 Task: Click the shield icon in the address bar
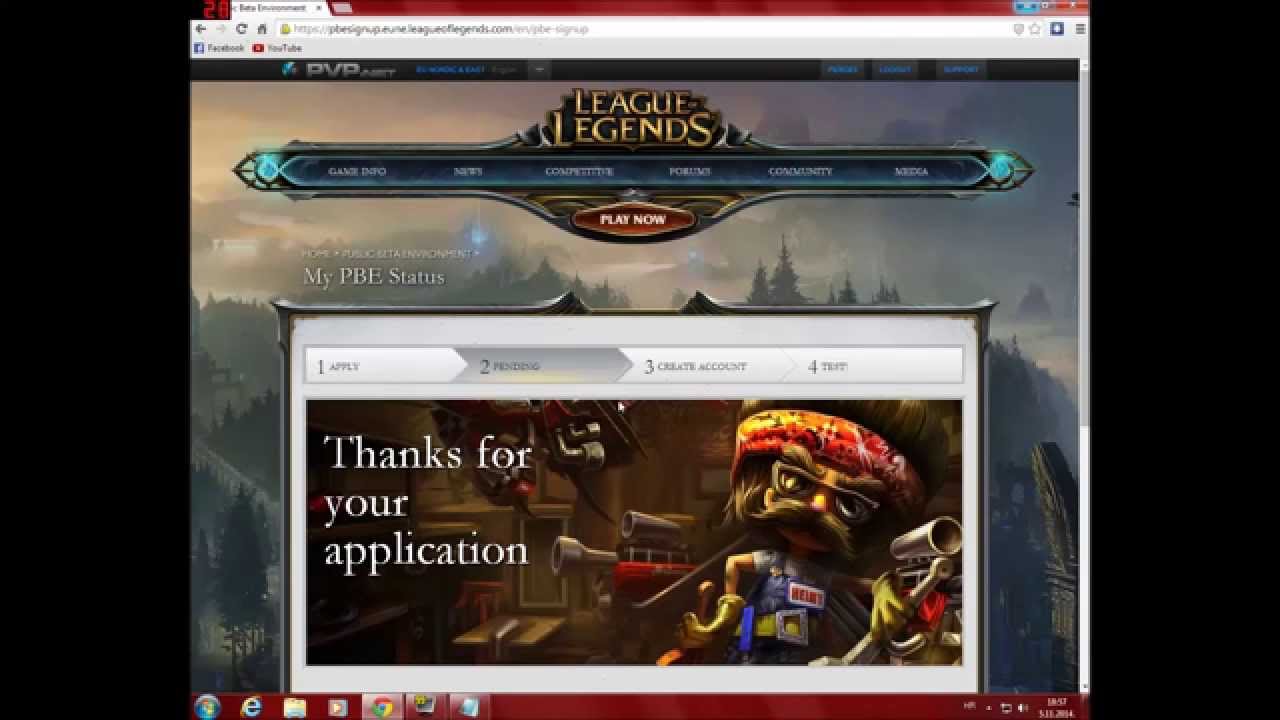tap(1019, 29)
